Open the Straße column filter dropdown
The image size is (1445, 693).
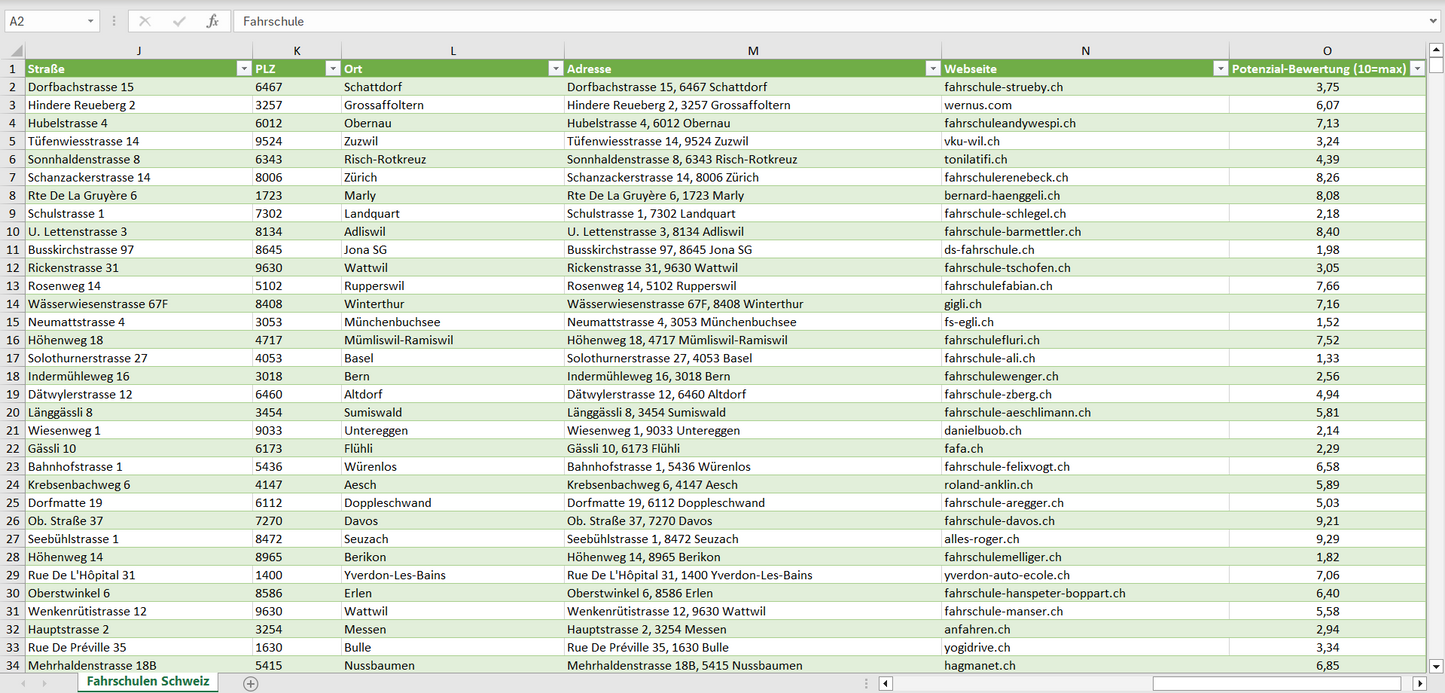tap(243, 69)
